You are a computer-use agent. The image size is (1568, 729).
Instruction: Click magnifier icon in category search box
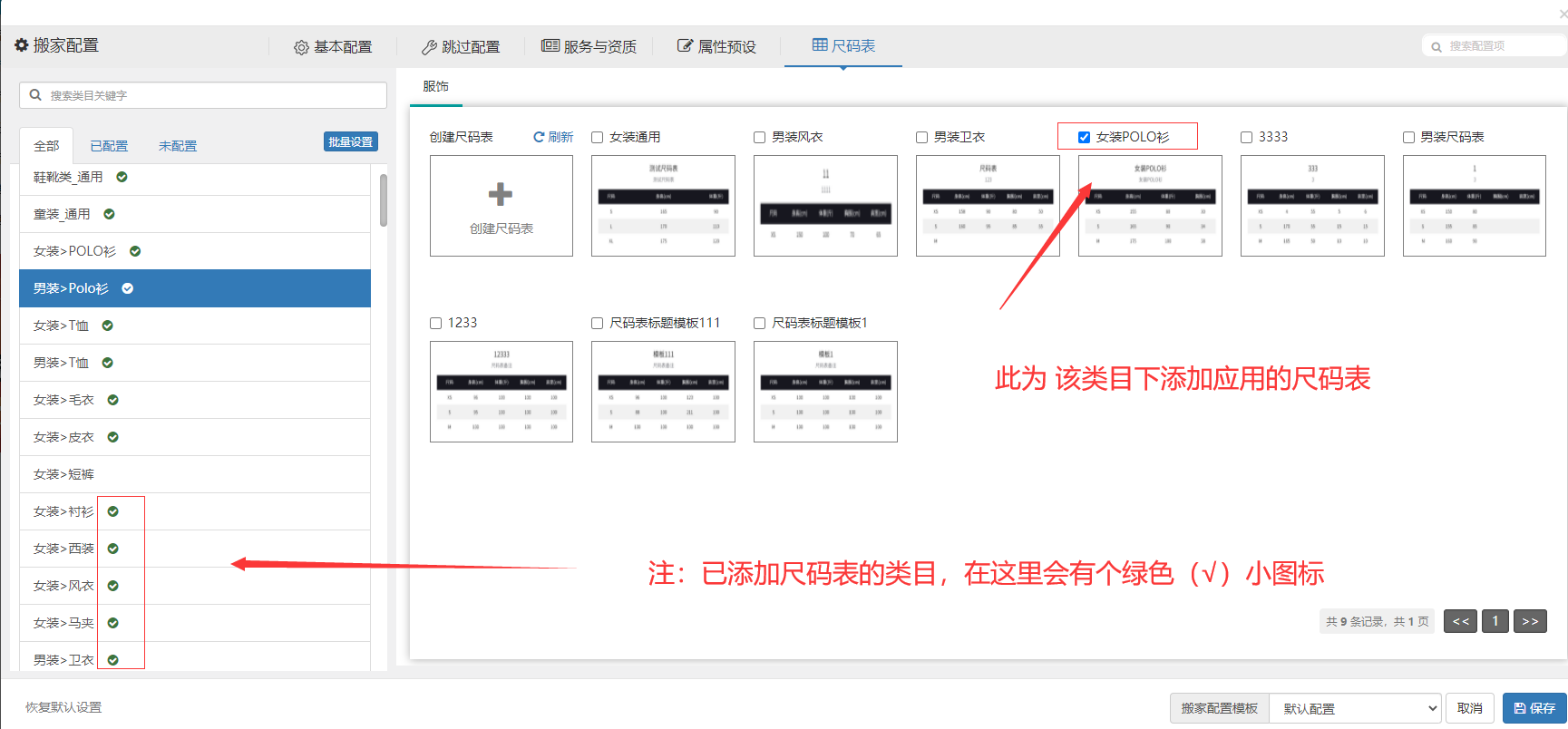35,95
